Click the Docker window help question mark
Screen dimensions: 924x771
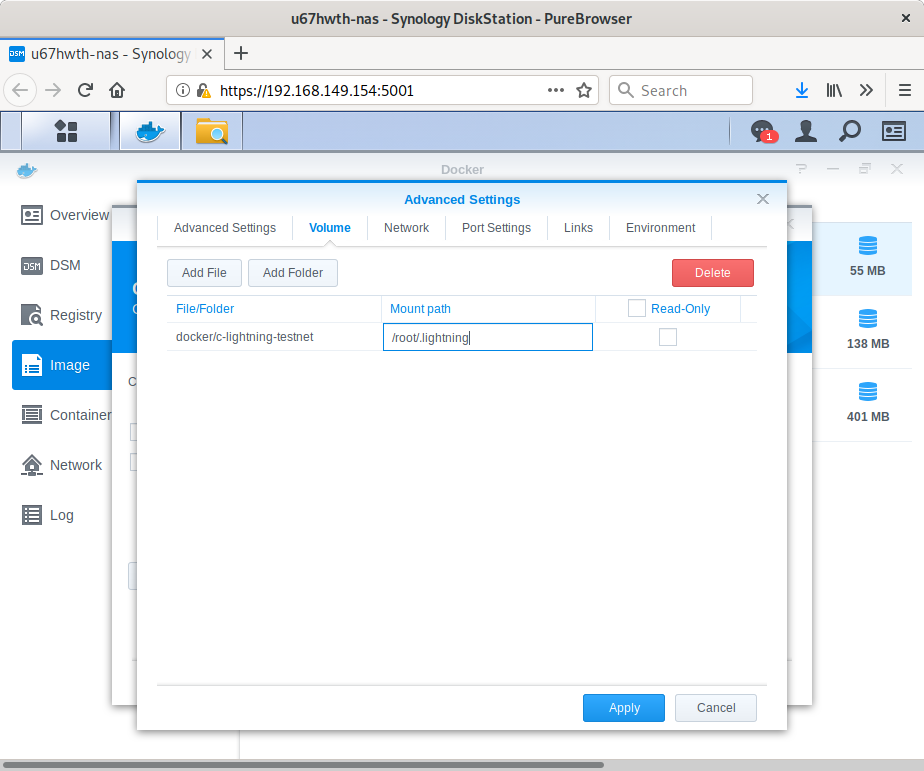coord(801,169)
